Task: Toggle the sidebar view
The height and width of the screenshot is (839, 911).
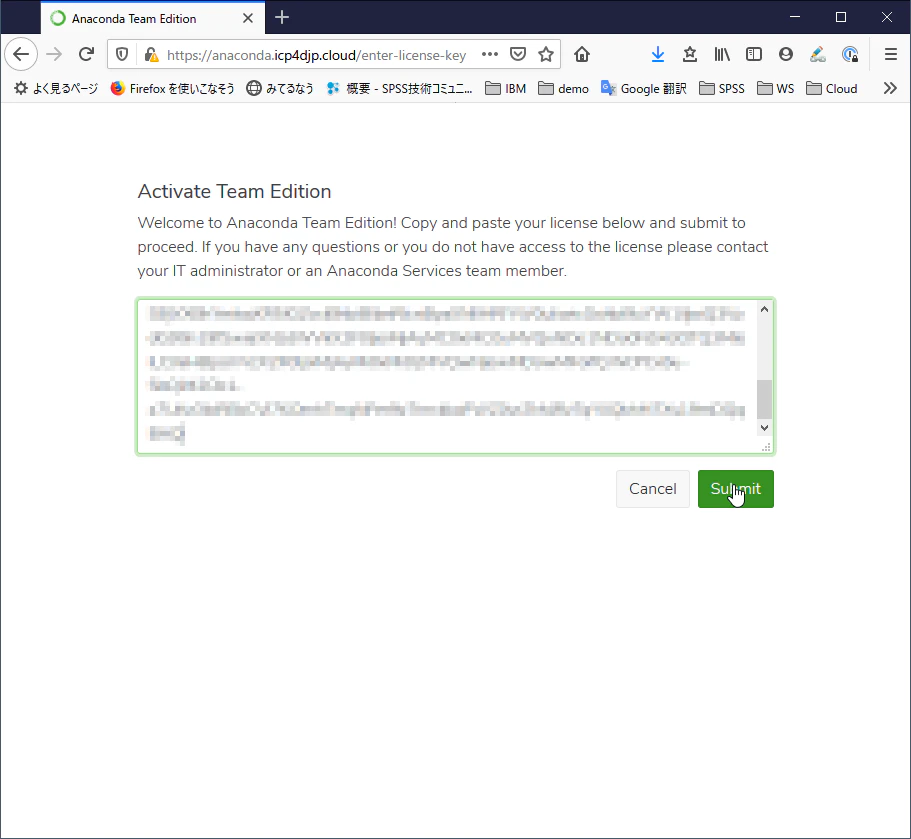Action: click(754, 55)
